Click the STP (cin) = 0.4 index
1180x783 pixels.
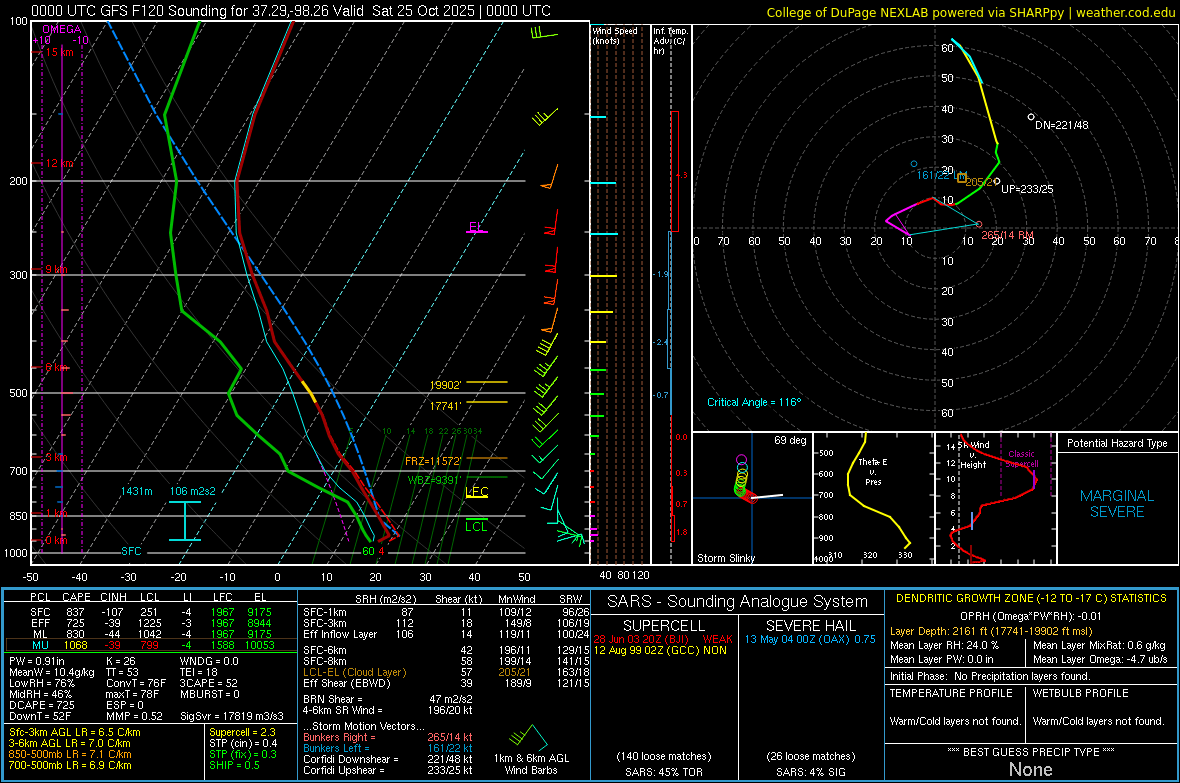[243, 743]
